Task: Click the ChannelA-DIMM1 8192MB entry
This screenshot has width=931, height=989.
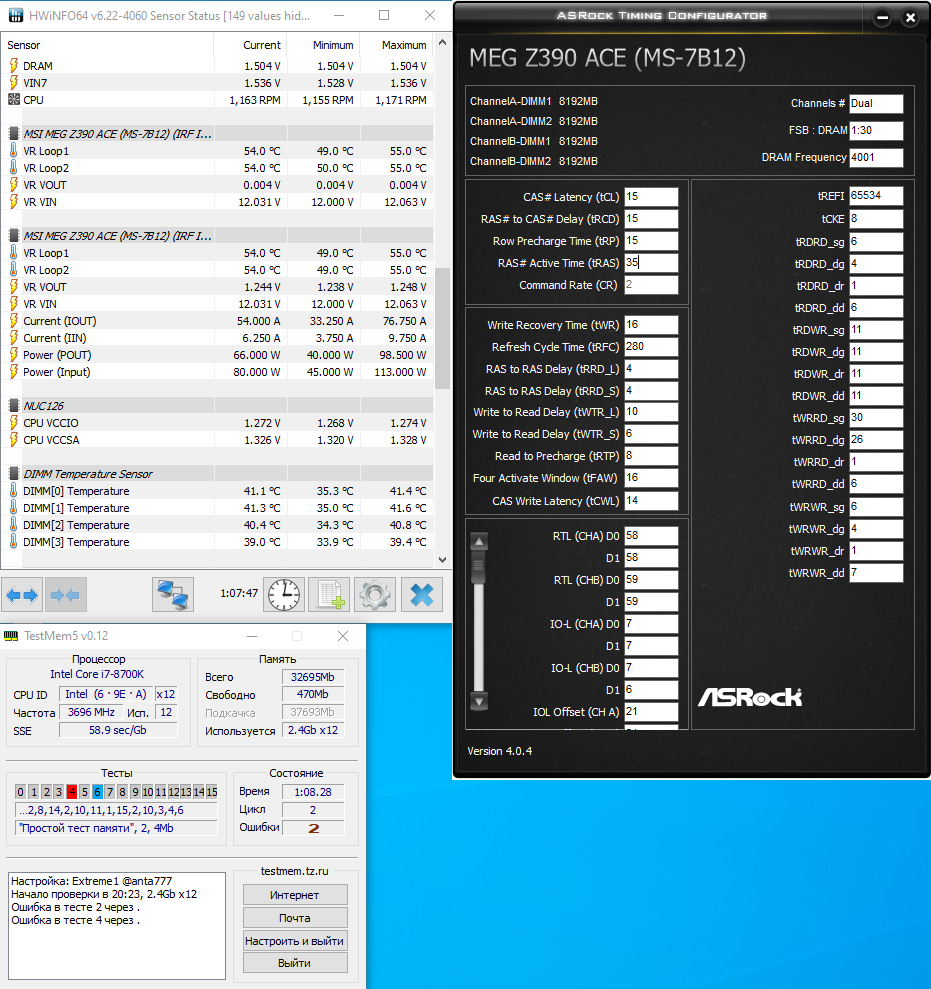Action: coord(534,101)
